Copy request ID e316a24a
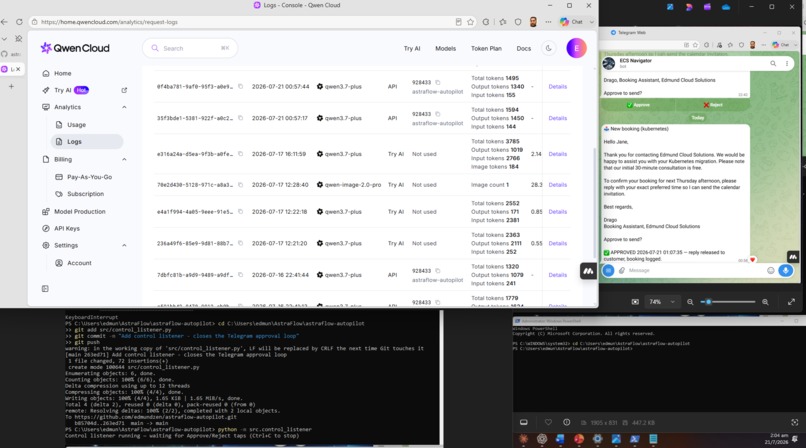 (240, 154)
